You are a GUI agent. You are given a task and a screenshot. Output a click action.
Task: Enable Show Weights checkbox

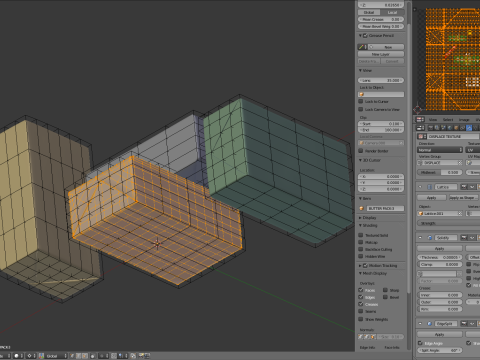pos(361,319)
